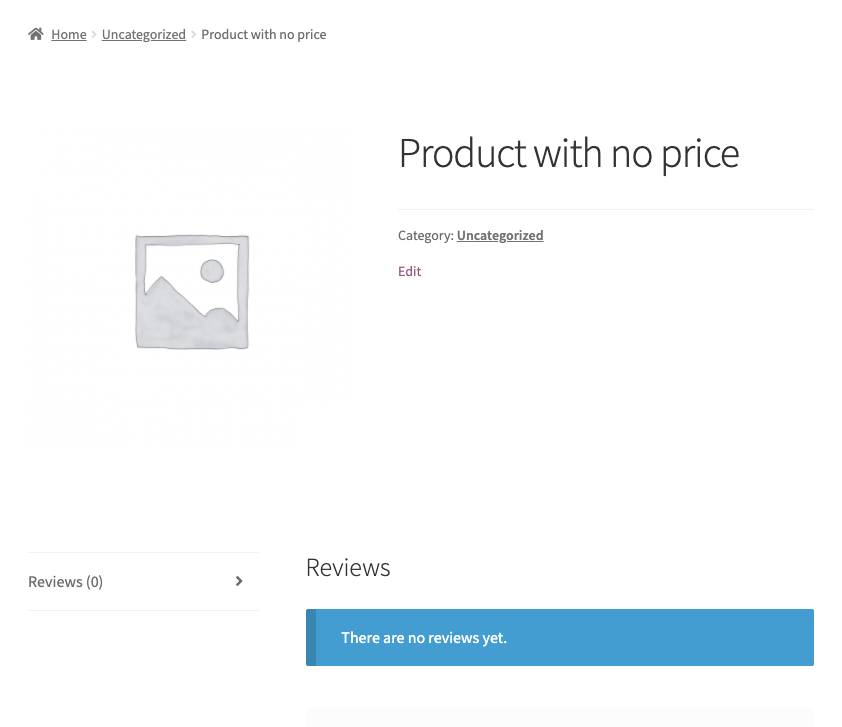Click the Edit link below the category
Screen dimensions: 842x727
point(409,271)
